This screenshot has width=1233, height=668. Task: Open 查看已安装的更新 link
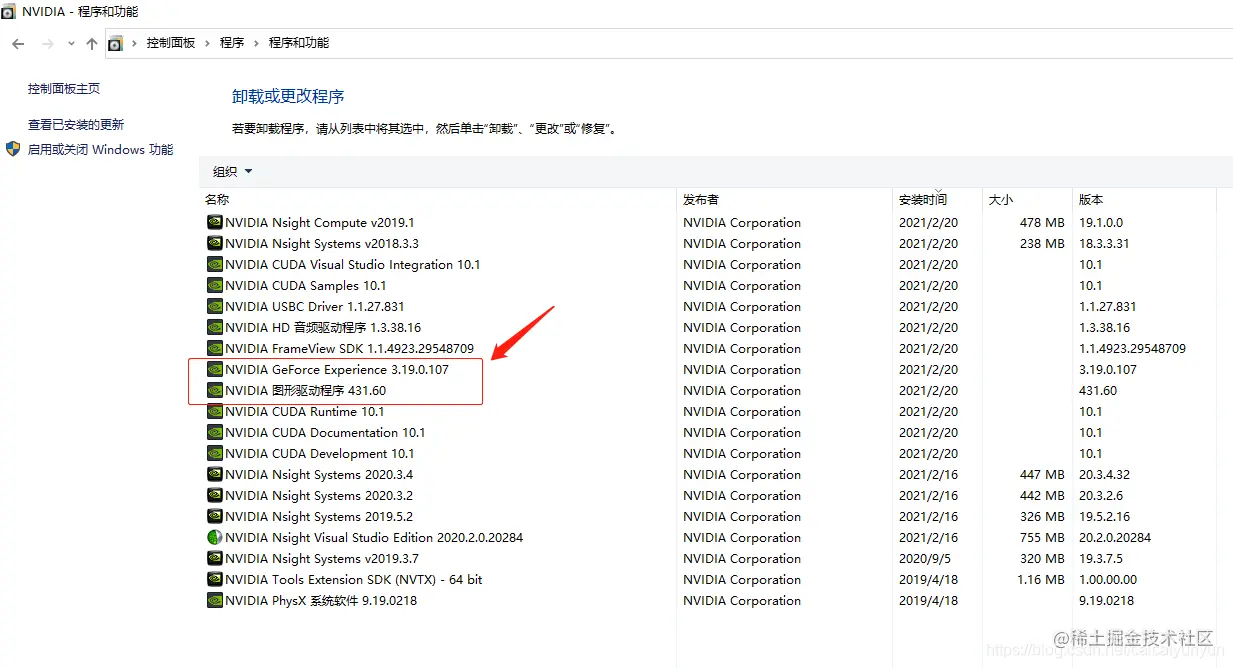(x=76, y=125)
